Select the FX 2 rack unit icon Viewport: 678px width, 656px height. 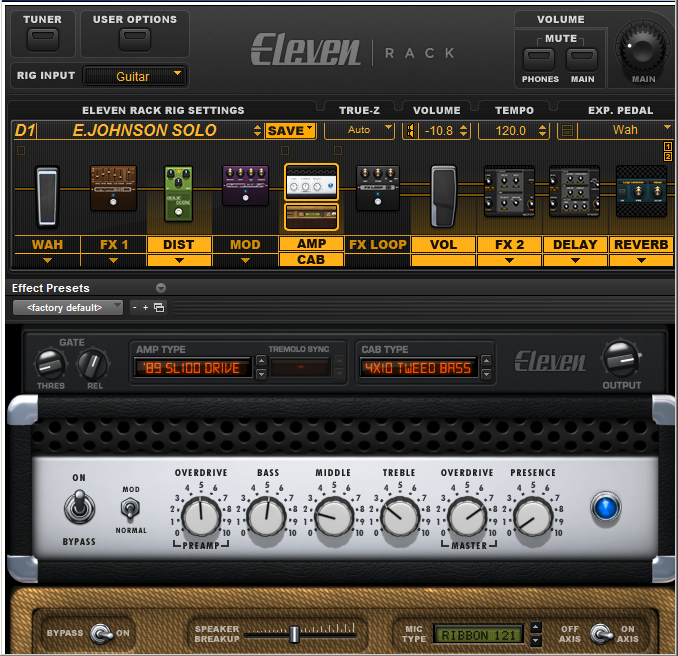(509, 191)
